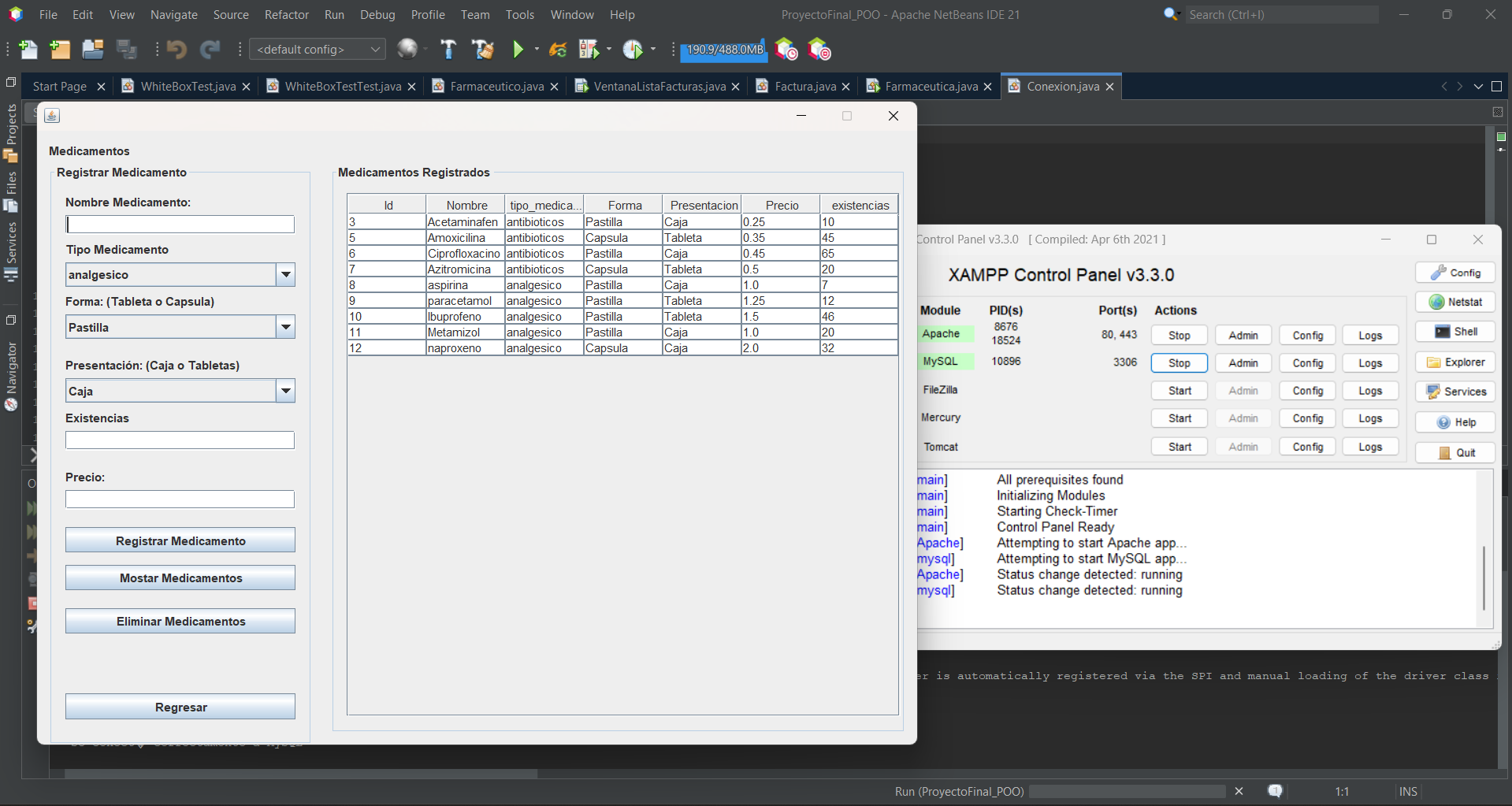Open the Projects side panel
The width and height of the screenshot is (1512, 806).
click(x=11, y=132)
